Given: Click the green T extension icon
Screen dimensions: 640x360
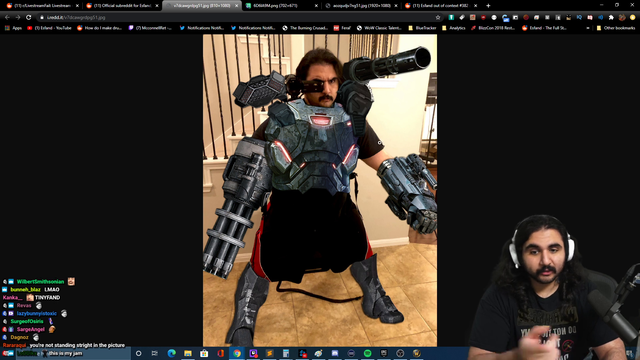Looking at the screenshot, I should [451, 18].
